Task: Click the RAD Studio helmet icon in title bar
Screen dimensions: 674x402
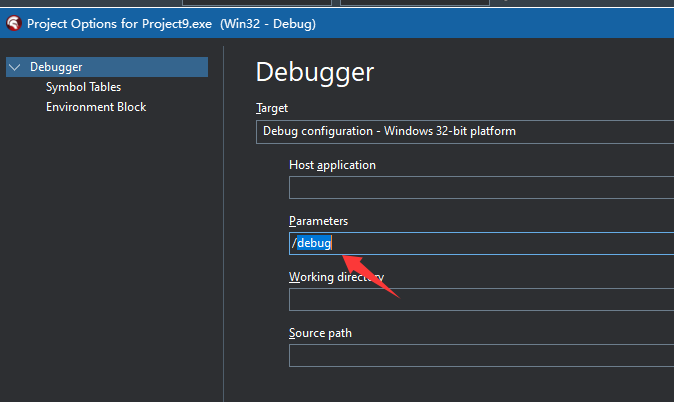Action: (x=13, y=22)
